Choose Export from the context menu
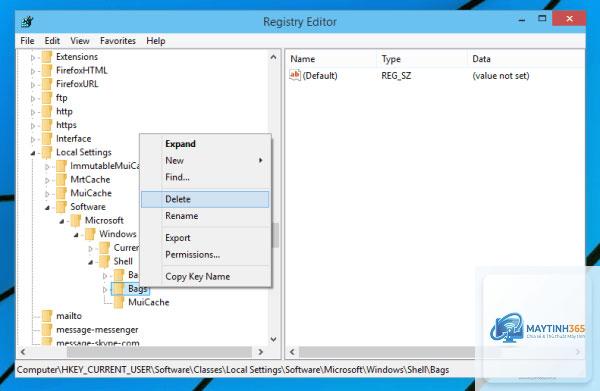This screenshot has width=600, height=391. [205, 238]
